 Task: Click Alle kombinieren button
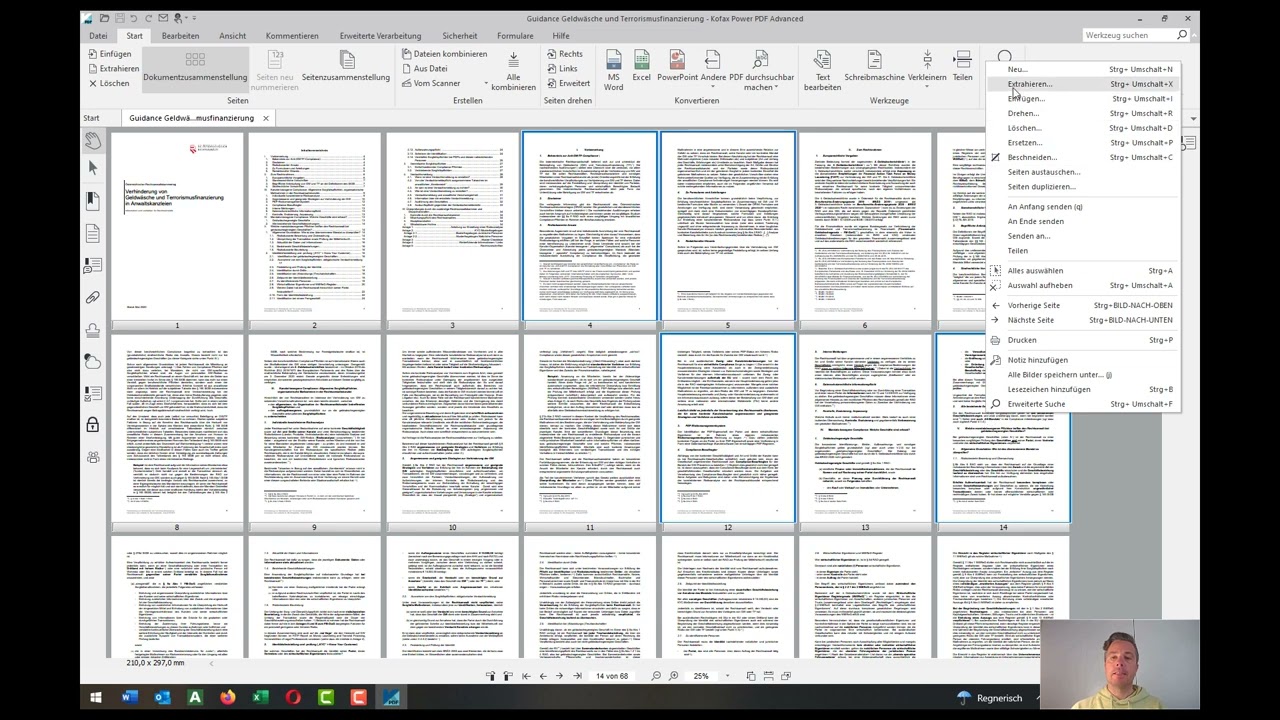point(513,70)
